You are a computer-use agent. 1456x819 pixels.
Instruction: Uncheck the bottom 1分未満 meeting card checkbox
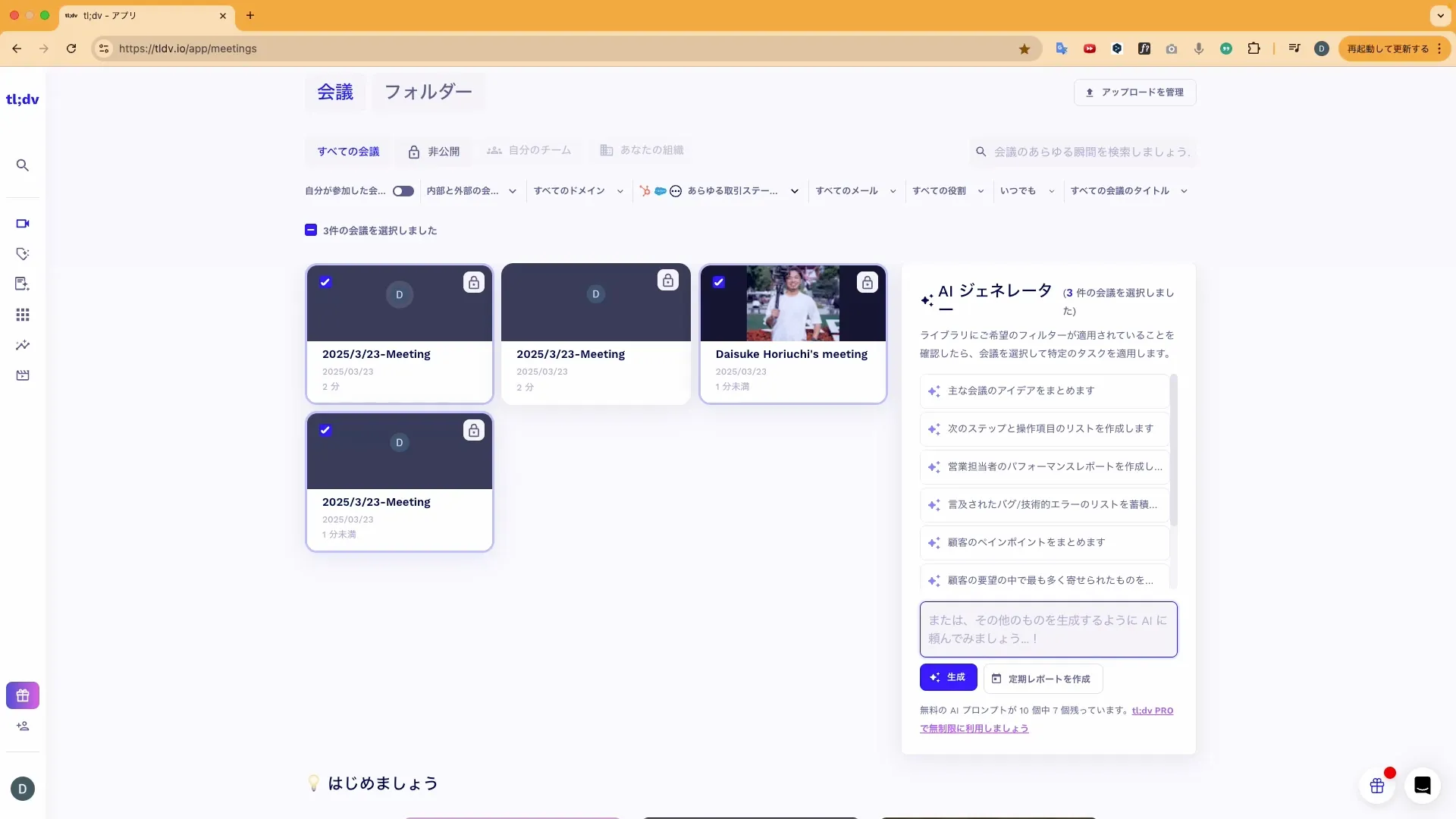pos(325,430)
